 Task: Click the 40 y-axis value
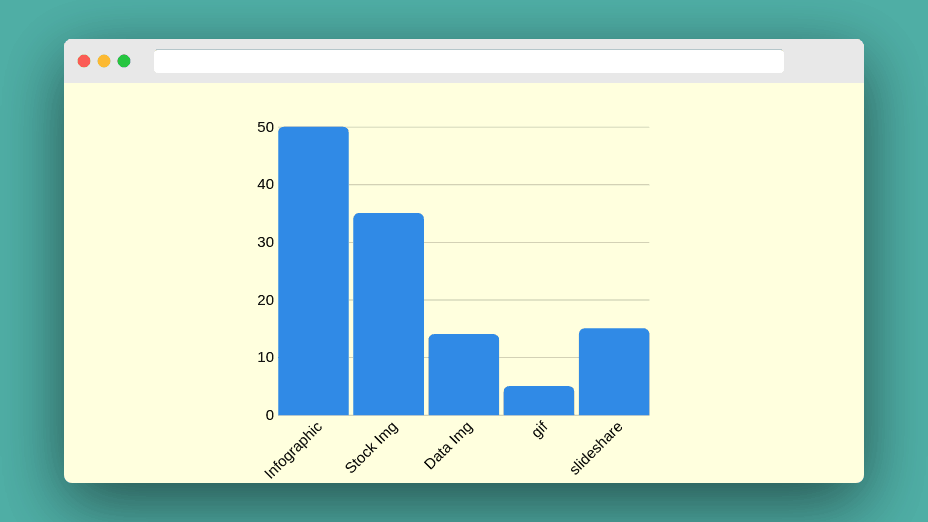click(266, 185)
